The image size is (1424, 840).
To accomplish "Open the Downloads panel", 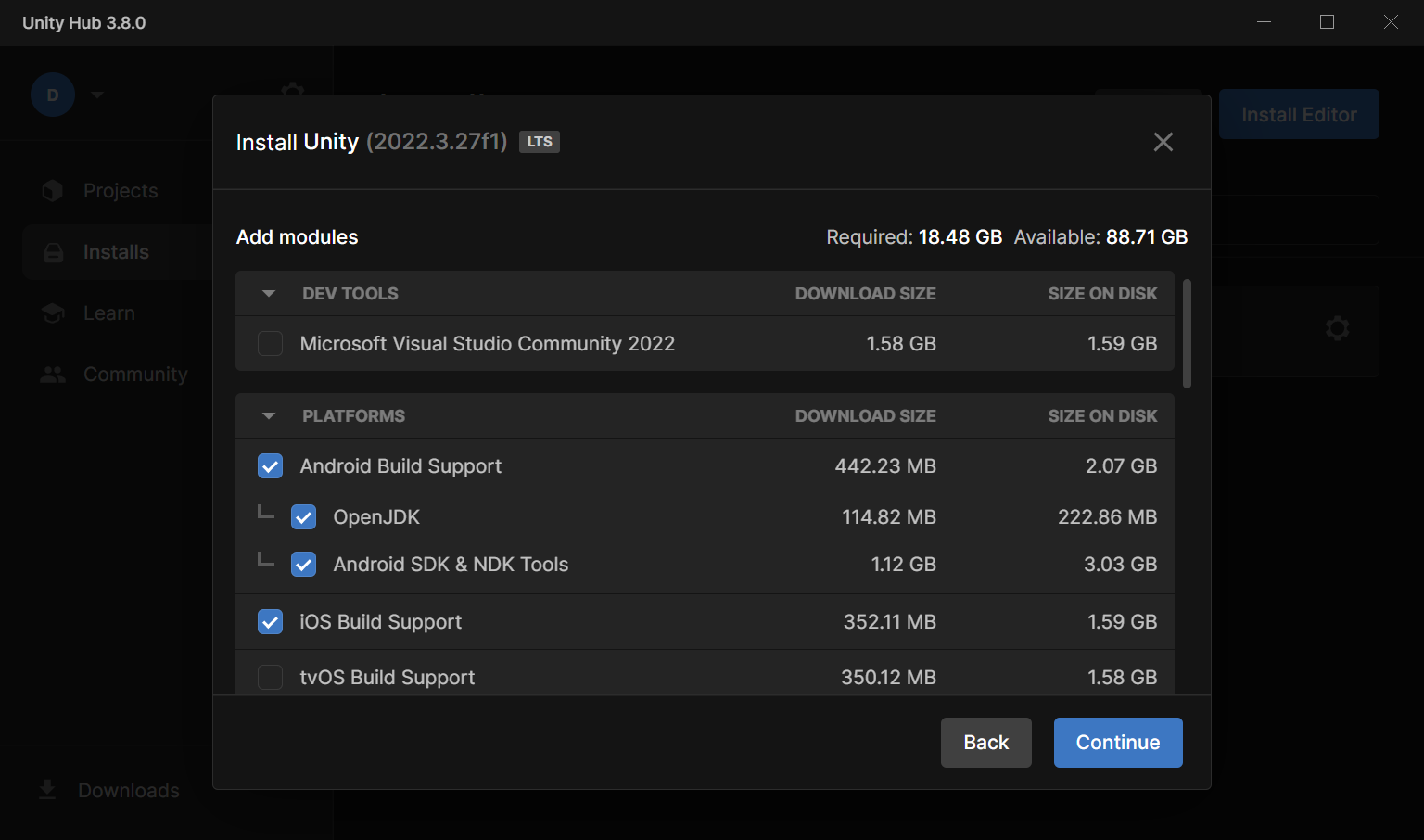I will pyautogui.click(x=129, y=791).
